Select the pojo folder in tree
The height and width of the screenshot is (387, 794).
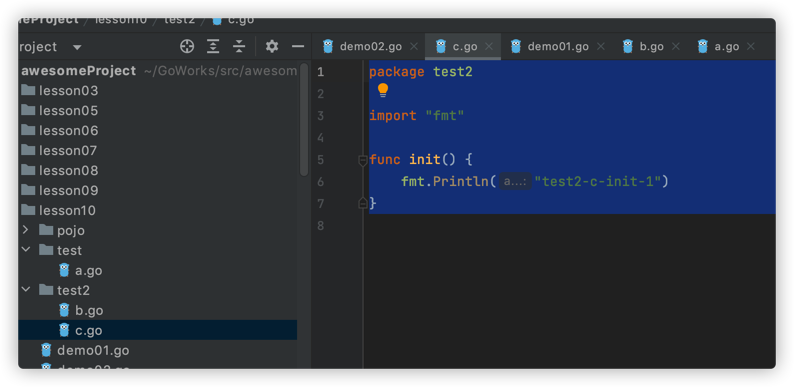tap(157, 230)
